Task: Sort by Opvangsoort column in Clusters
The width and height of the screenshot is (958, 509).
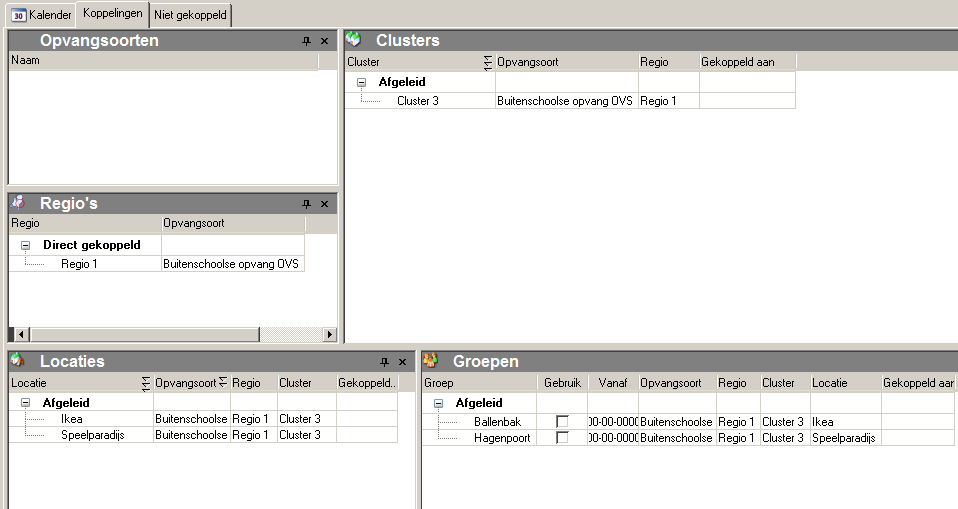Action: pyautogui.click(x=566, y=62)
